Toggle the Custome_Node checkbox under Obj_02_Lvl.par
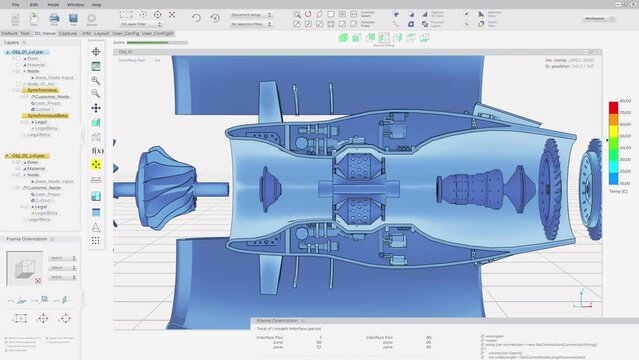This screenshot has height=360, width=639. click(x=18, y=188)
